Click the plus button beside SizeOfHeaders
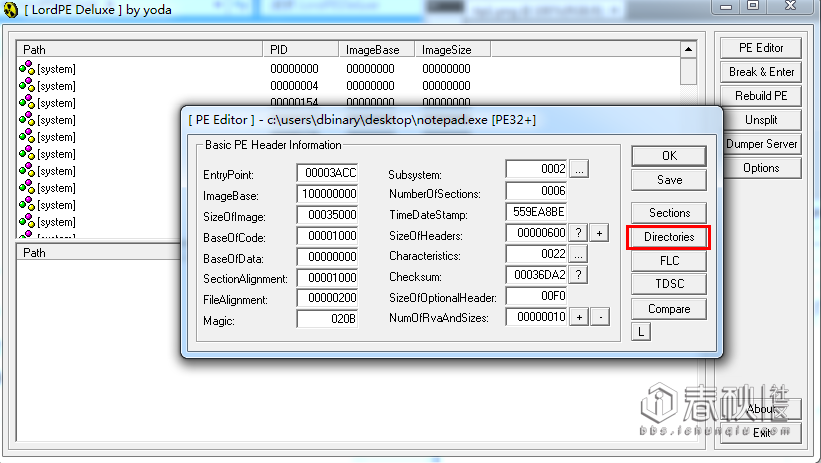This screenshot has height=463, width=821. 600,233
